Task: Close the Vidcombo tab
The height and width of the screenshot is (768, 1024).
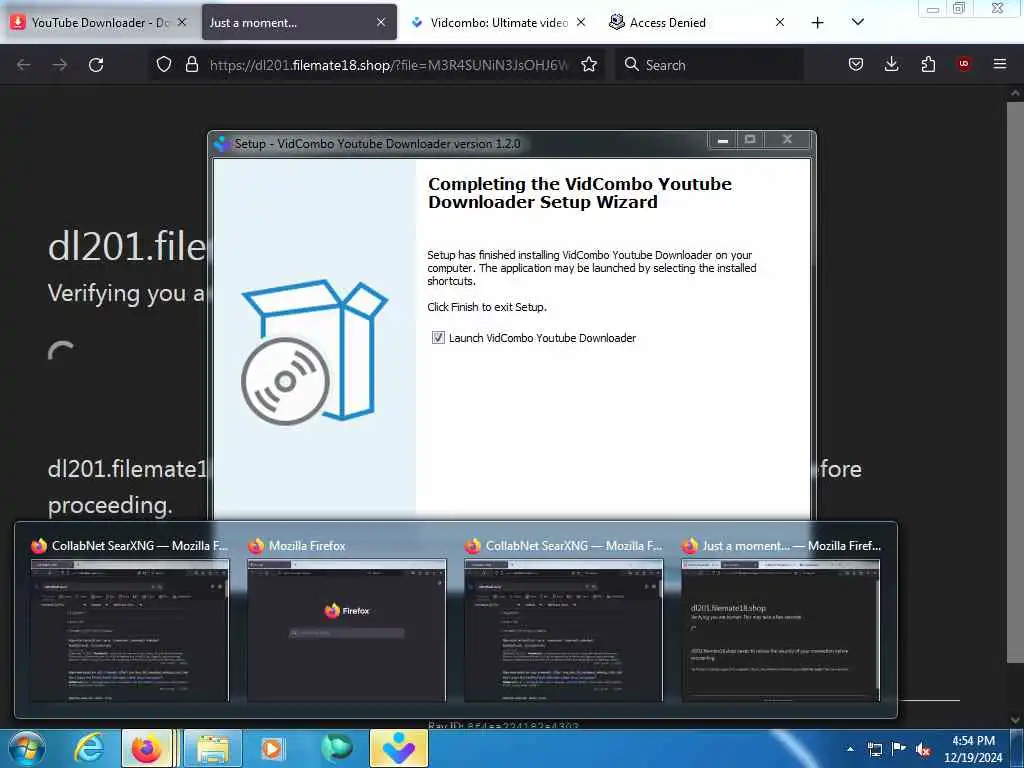Action: point(581,22)
